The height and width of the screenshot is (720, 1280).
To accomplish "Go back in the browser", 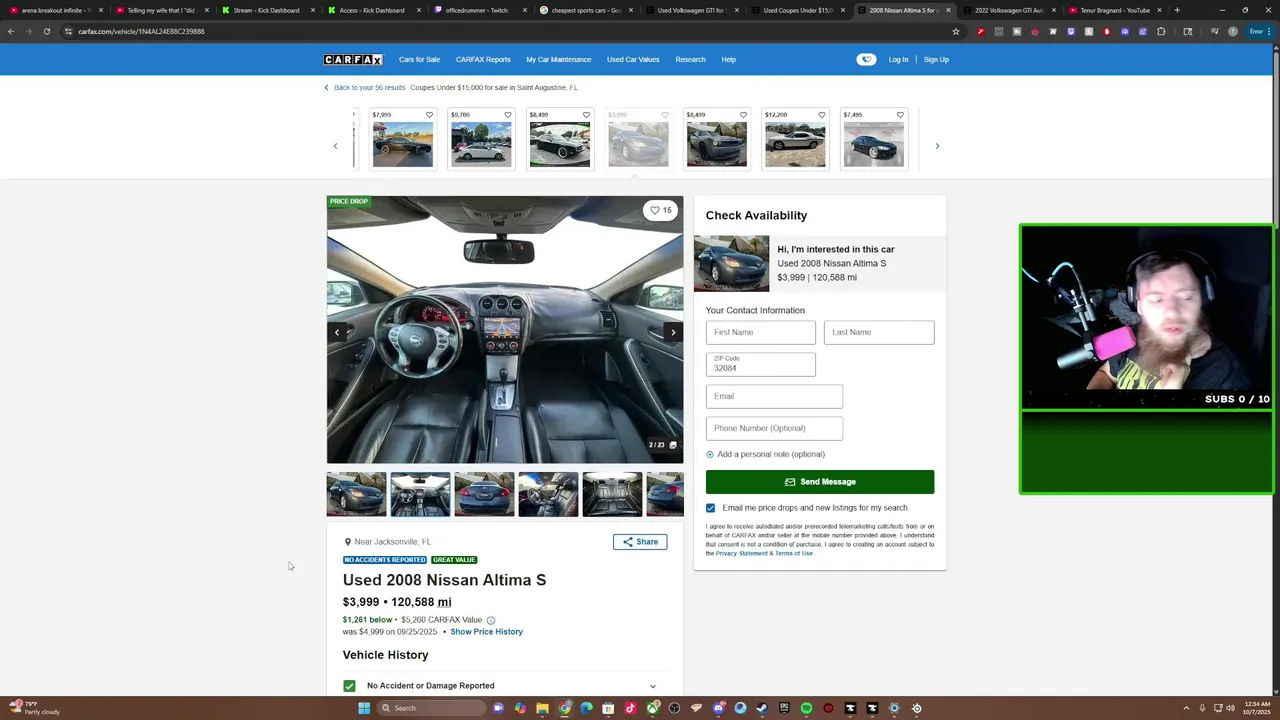I will coord(10,31).
